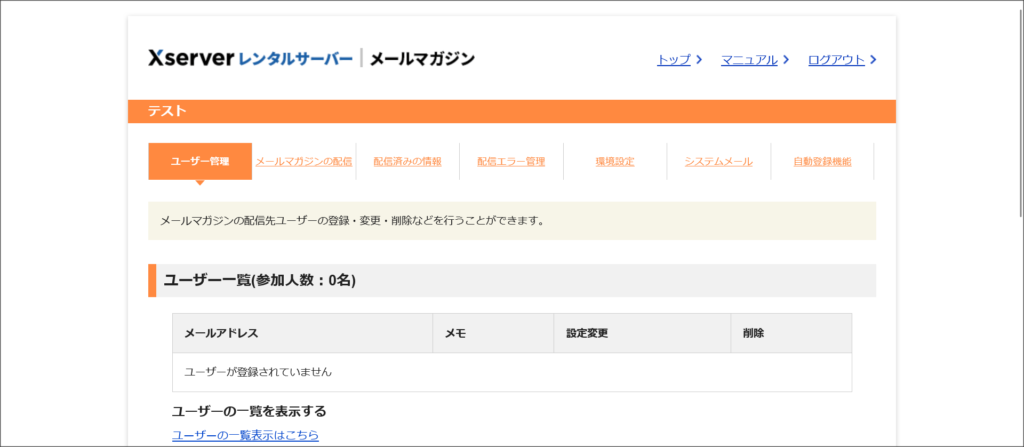Open the マニュアル link
The height and width of the screenshot is (447, 1024).
coord(748,60)
